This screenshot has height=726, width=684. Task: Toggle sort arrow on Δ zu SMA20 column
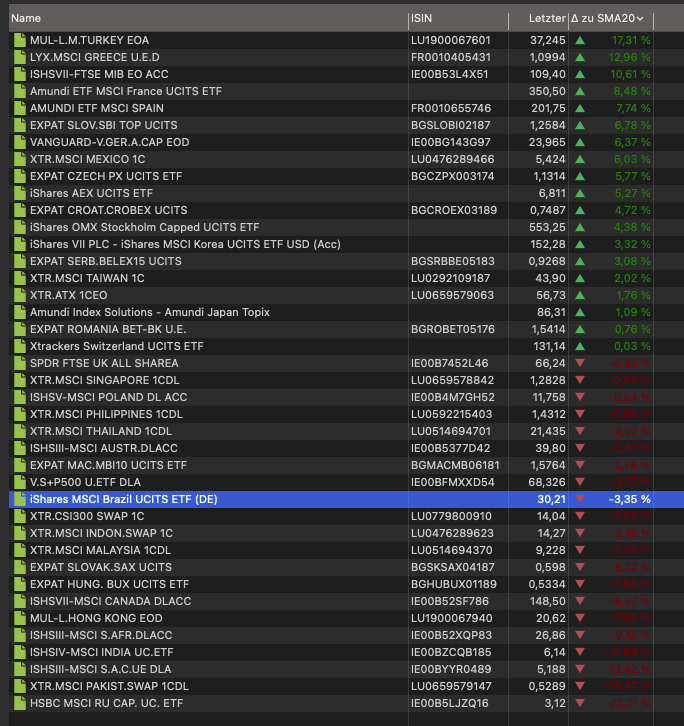click(640, 19)
